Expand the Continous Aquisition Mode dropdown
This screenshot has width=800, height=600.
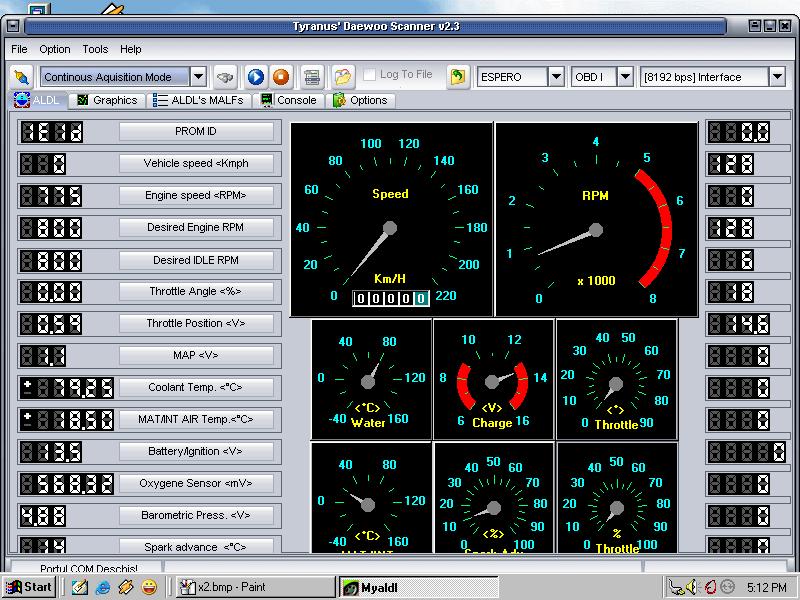click(x=198, y=76)
